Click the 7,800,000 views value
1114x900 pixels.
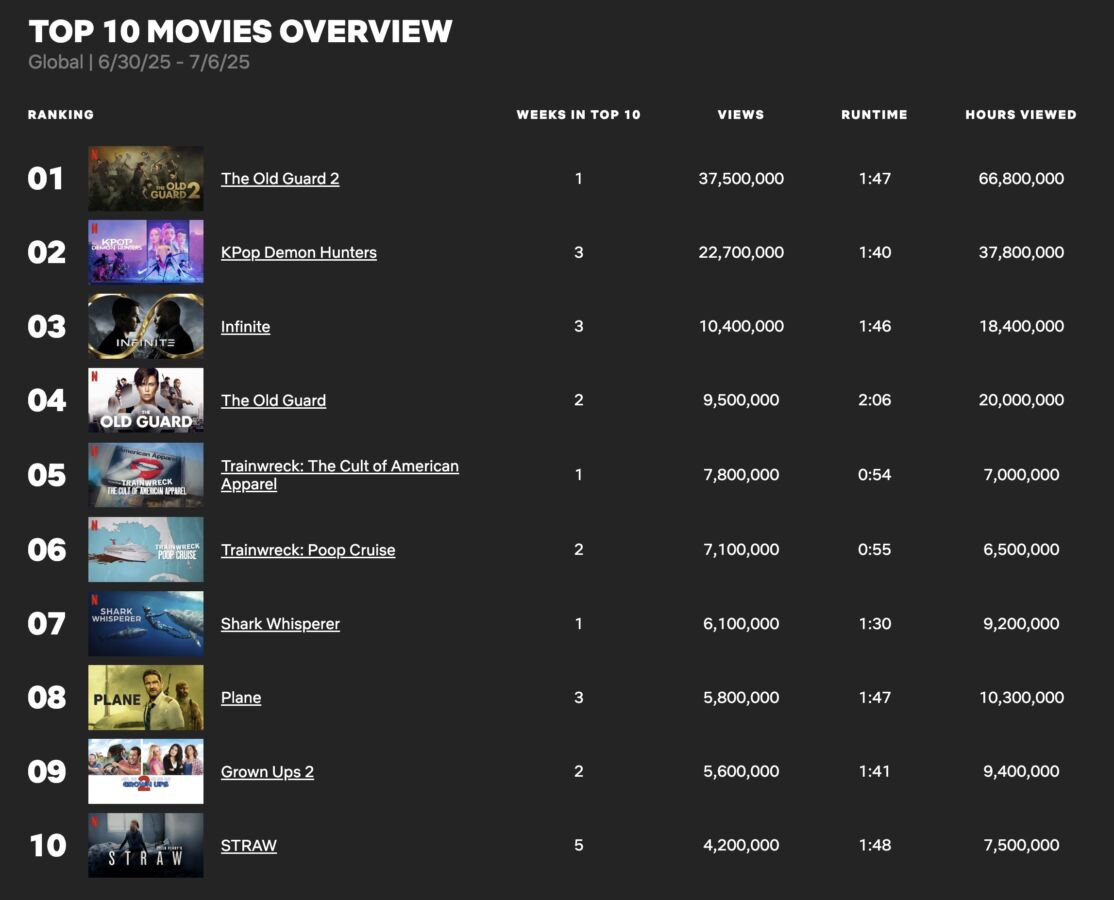[x=741, y=475]
